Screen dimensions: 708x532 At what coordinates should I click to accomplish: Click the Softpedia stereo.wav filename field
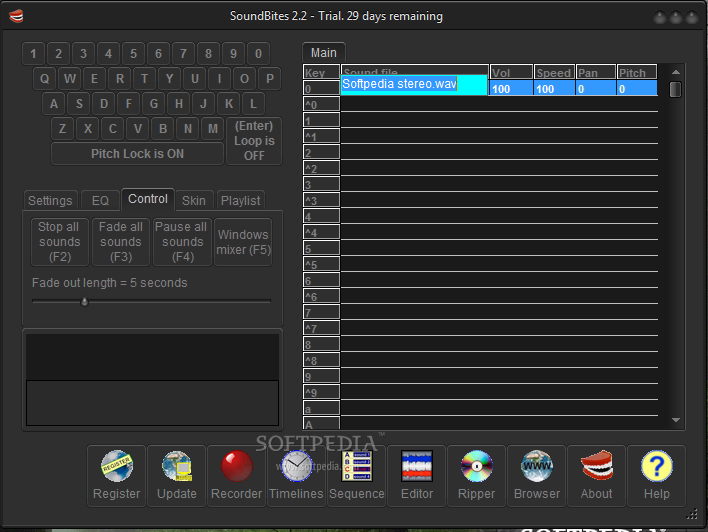[x=414, y=84]
